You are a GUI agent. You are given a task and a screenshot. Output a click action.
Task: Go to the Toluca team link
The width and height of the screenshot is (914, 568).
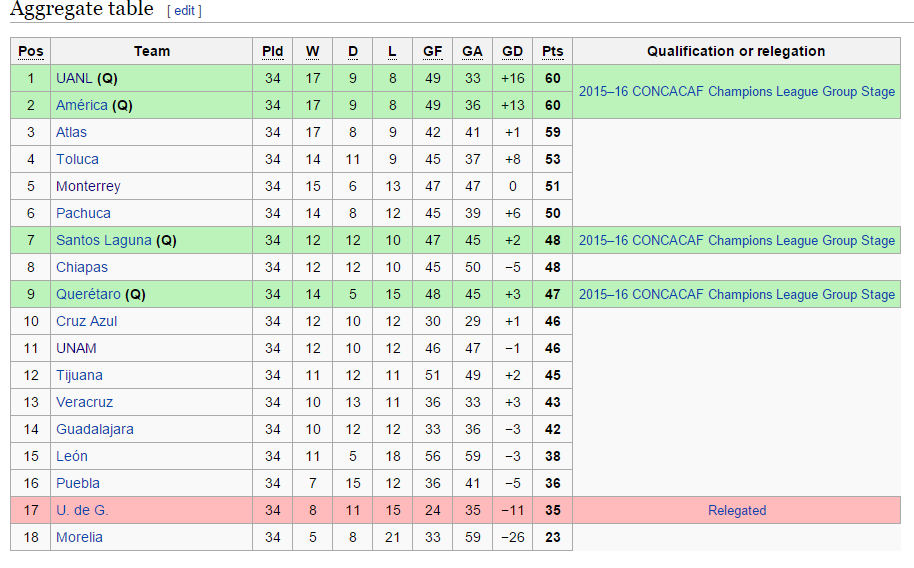click(77, 159)
